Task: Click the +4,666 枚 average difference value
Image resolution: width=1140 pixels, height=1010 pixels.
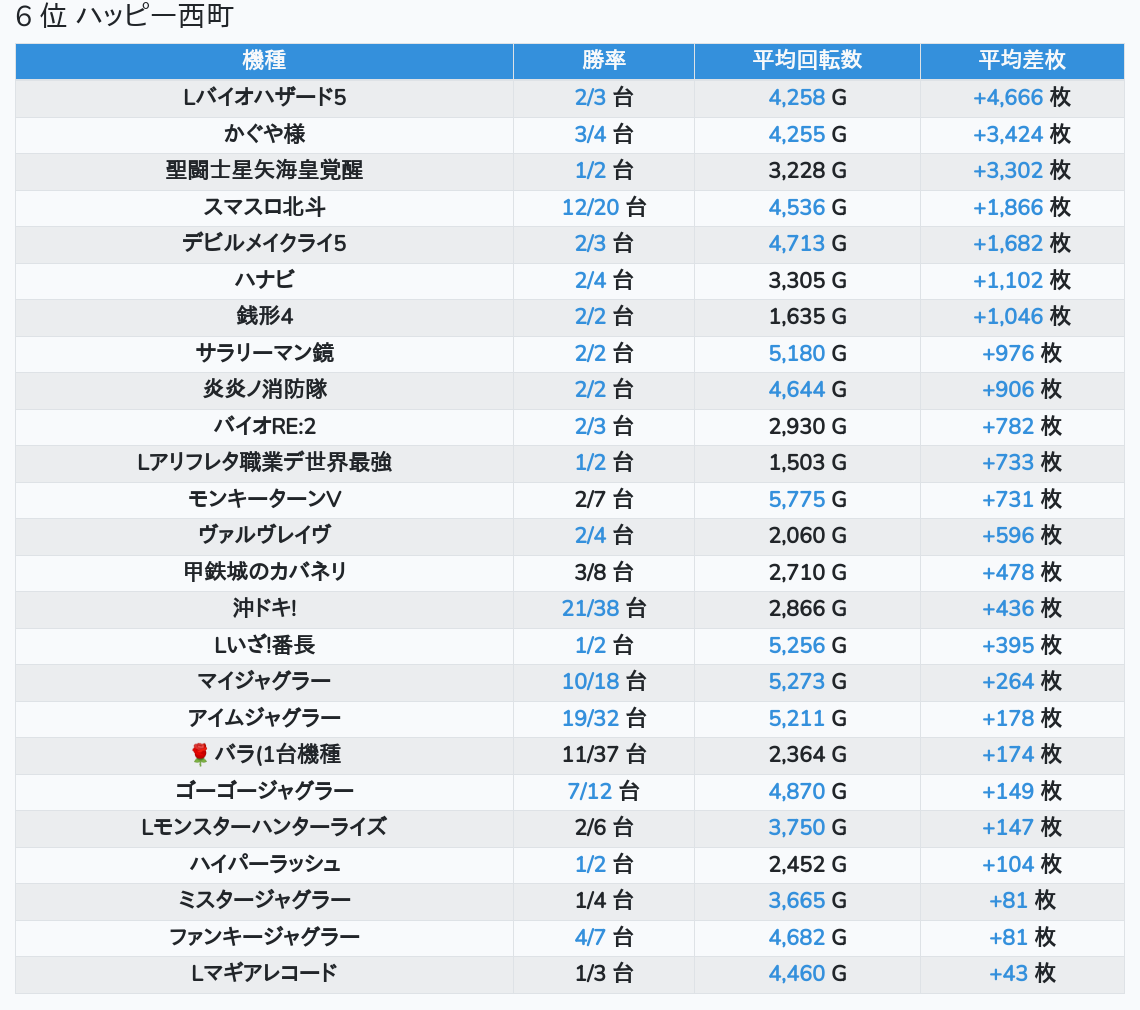Action: (1022, 97)
